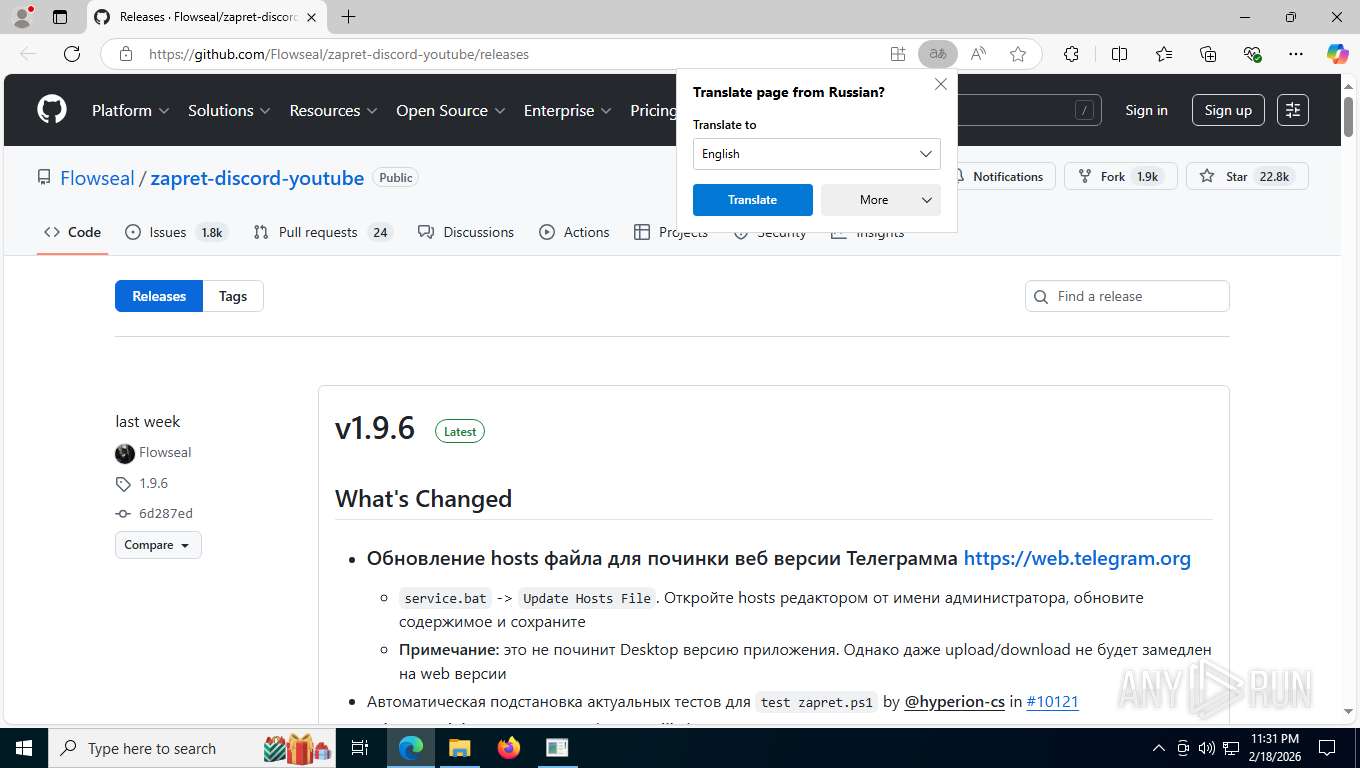This screenshot has width=1360, height=768.
Task: Launch Firefox from taskbar
Action: click(508, 748)
